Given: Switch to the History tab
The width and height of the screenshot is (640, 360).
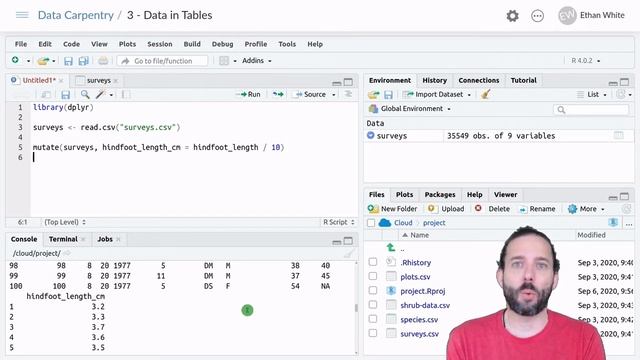Looking at the screenshot, I should tap(434, 80).
